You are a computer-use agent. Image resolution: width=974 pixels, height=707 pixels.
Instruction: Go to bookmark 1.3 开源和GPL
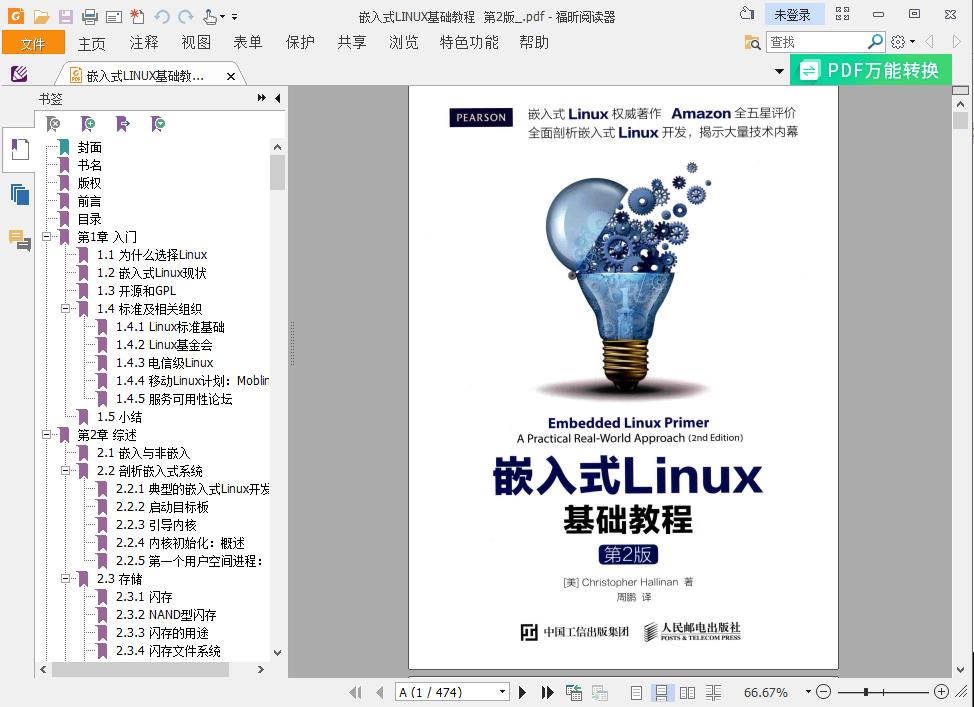coord(136,291)
